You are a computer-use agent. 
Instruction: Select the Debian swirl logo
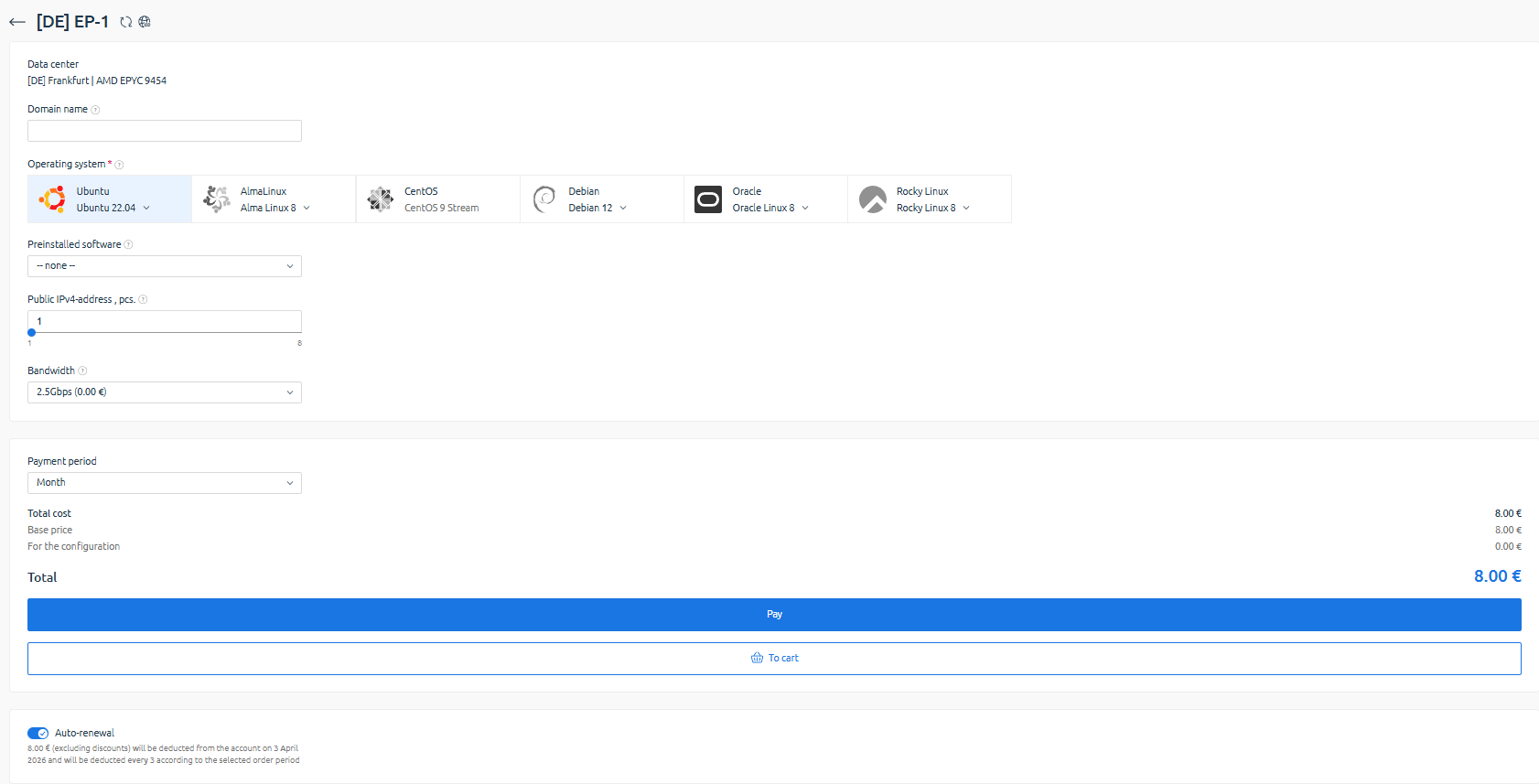click(x=544, y=199)
